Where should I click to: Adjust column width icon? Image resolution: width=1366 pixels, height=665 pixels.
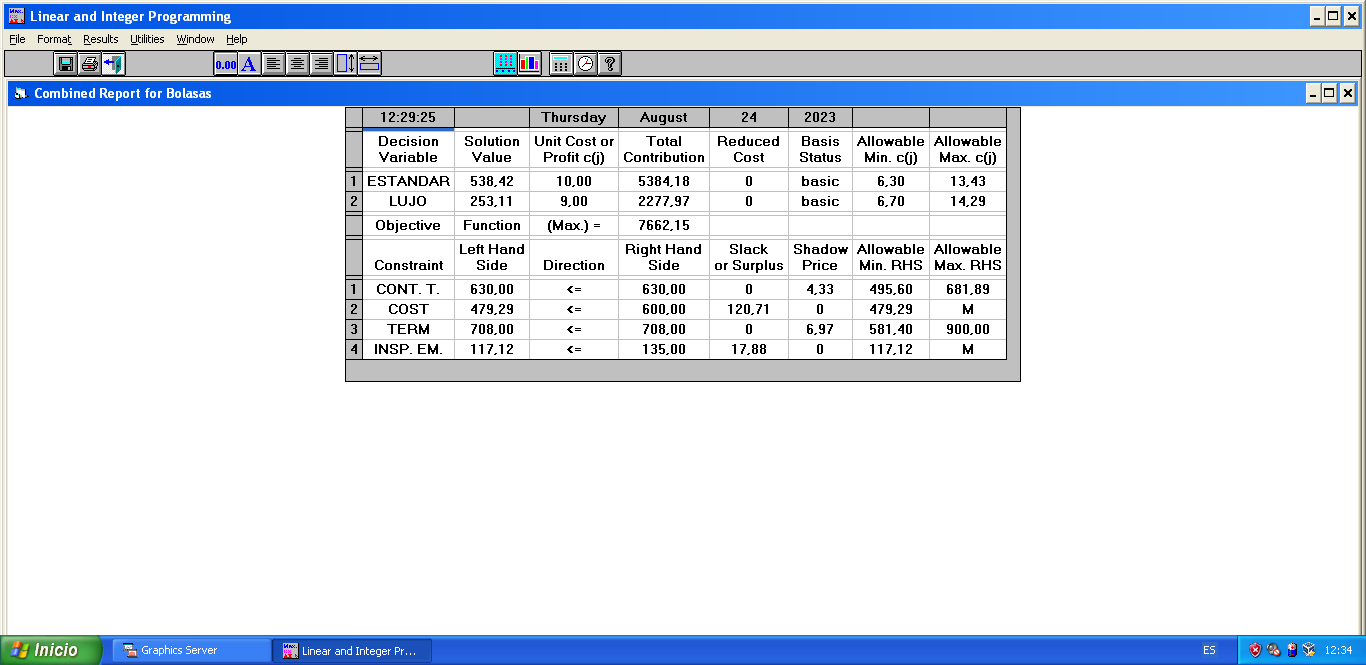pyautogui.click(x=369, y=64)
